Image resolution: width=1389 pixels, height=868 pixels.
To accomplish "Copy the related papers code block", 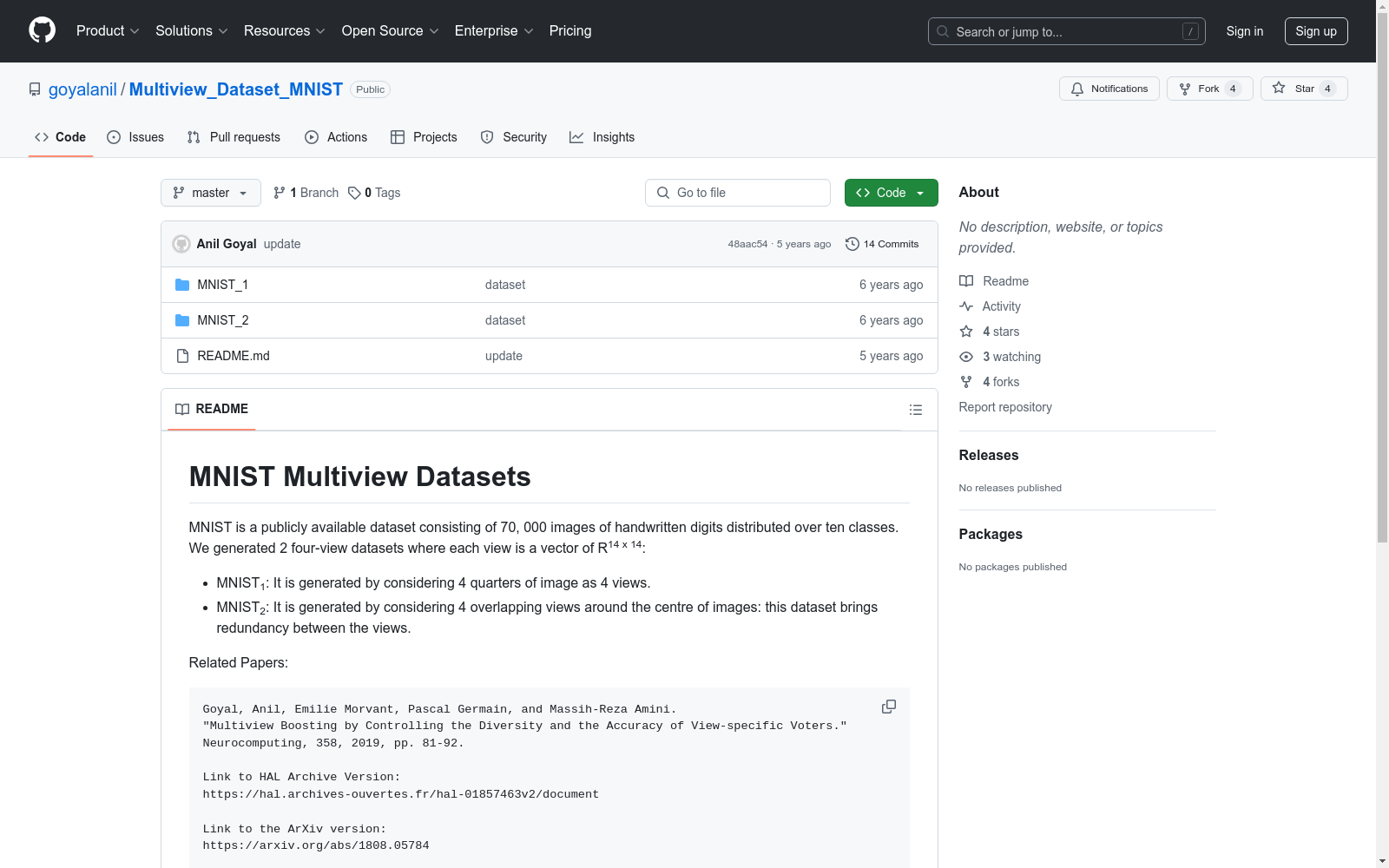I will (888, 707).
